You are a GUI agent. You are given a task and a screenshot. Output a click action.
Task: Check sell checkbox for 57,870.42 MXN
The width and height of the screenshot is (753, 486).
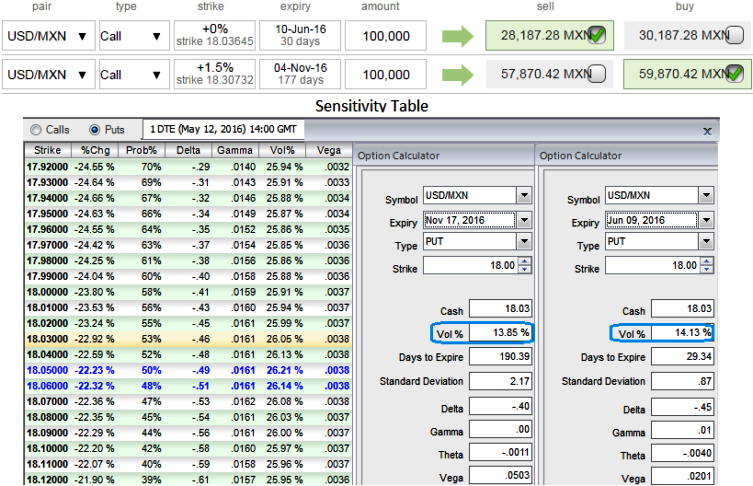pyautogui.click(x=597, y=74)
